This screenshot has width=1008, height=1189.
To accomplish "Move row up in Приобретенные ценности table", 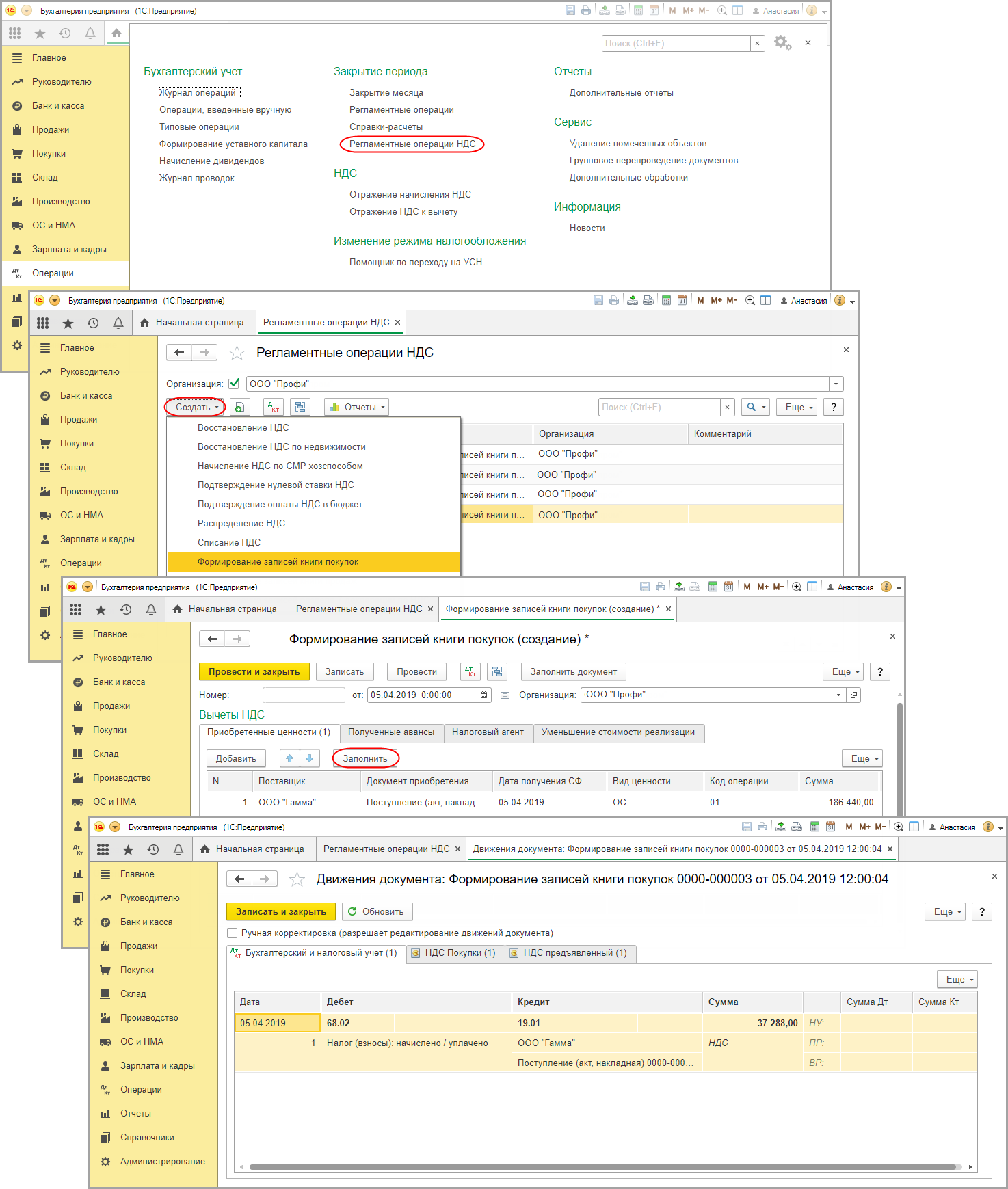I will (289, 758).
